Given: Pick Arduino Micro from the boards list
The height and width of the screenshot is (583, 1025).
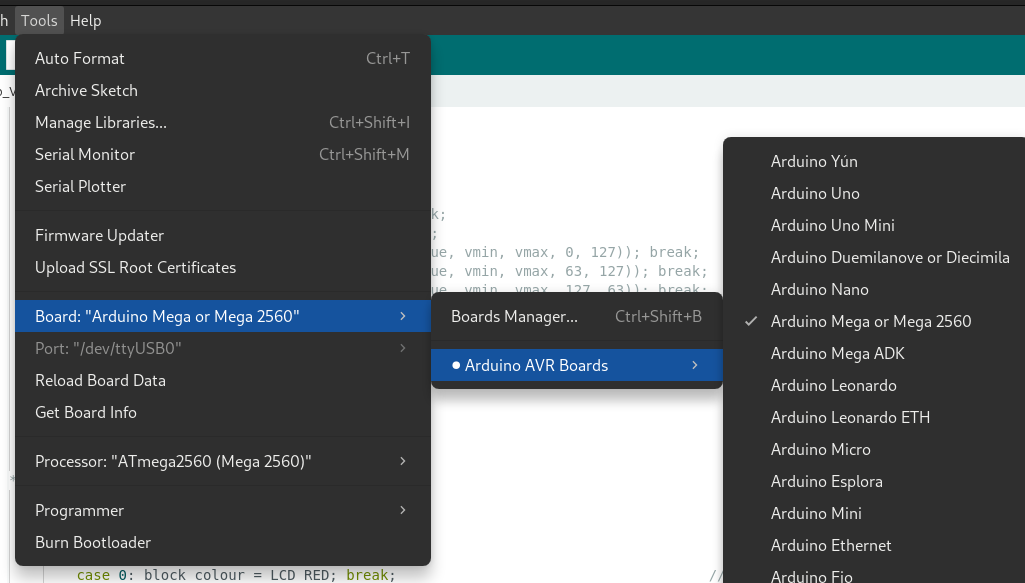Looking at the screenshot, I should pos(820,449).
